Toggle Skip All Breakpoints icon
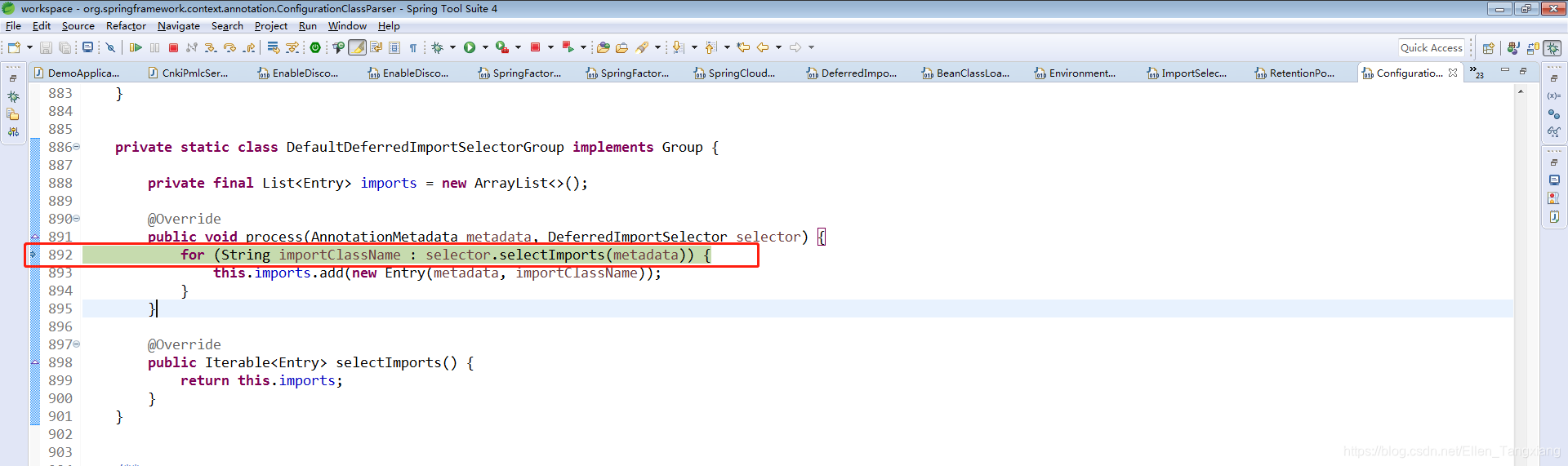 click(x=110, y=47)
